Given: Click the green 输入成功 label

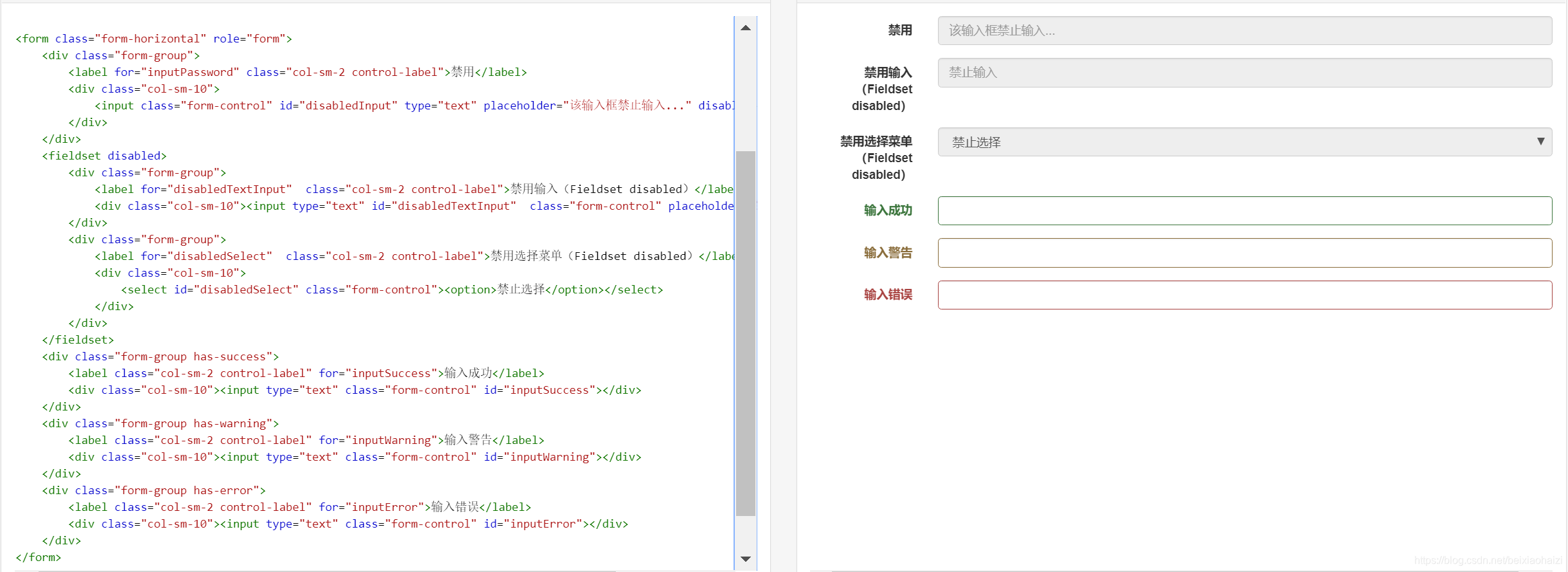Looking at the screenshot, I should (888, 210).
